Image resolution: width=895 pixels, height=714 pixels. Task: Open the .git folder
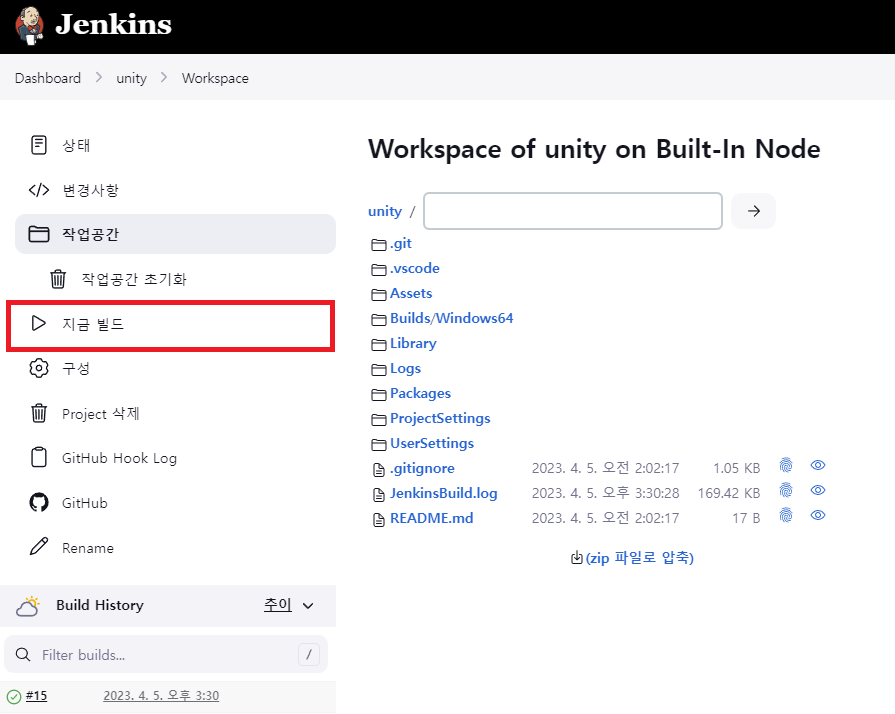coord(401,244)
